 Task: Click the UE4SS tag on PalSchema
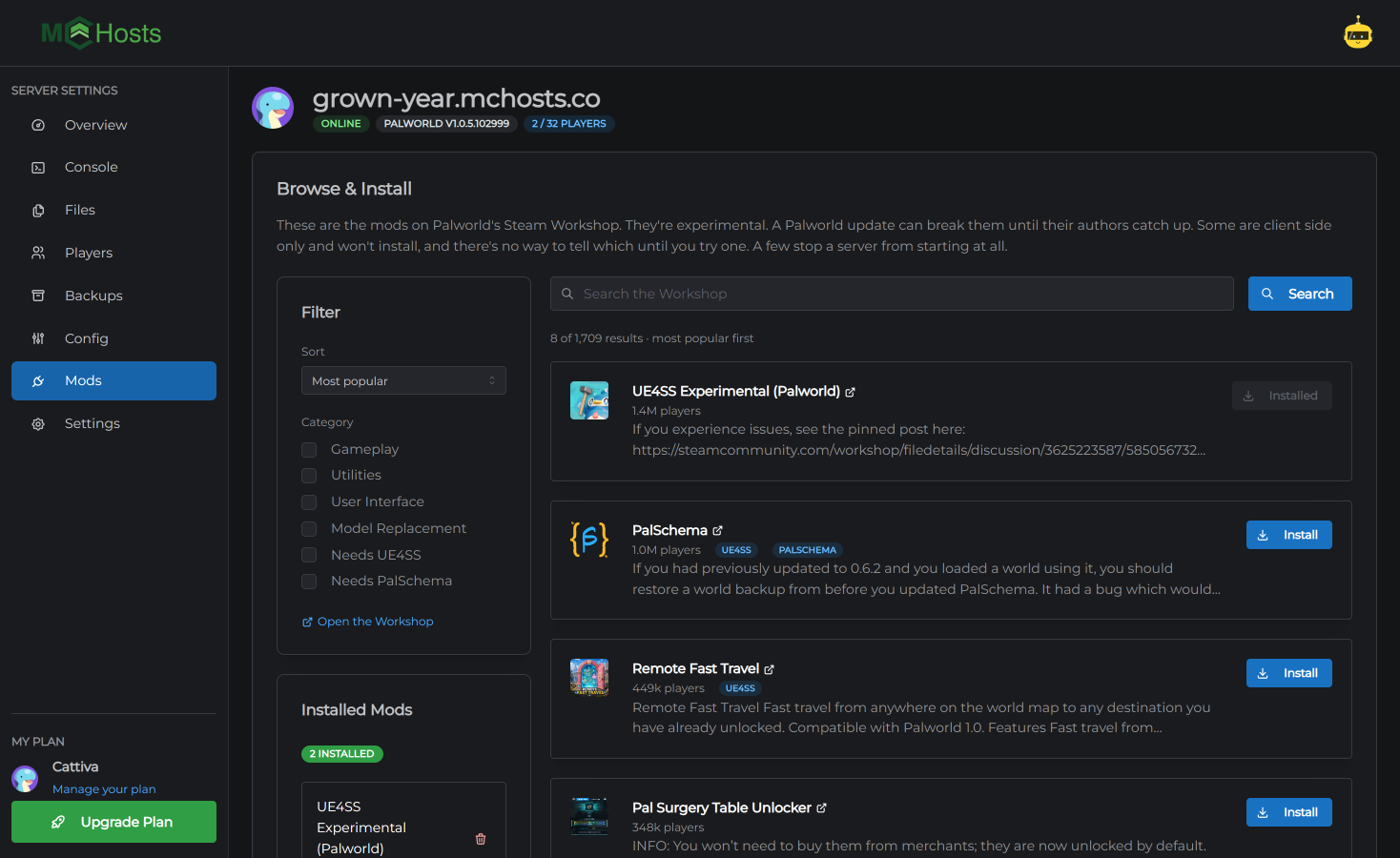[736, 550]
